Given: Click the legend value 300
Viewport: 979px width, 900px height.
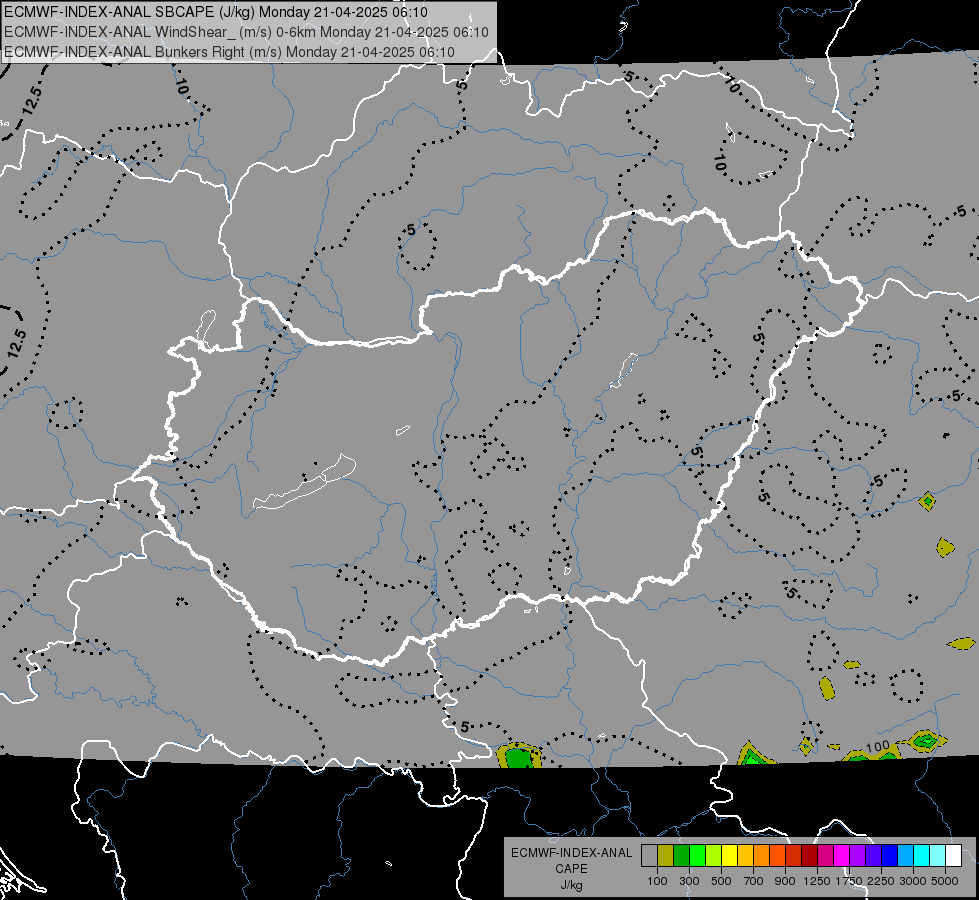Looking at the screenshot, I should [689, 881].
